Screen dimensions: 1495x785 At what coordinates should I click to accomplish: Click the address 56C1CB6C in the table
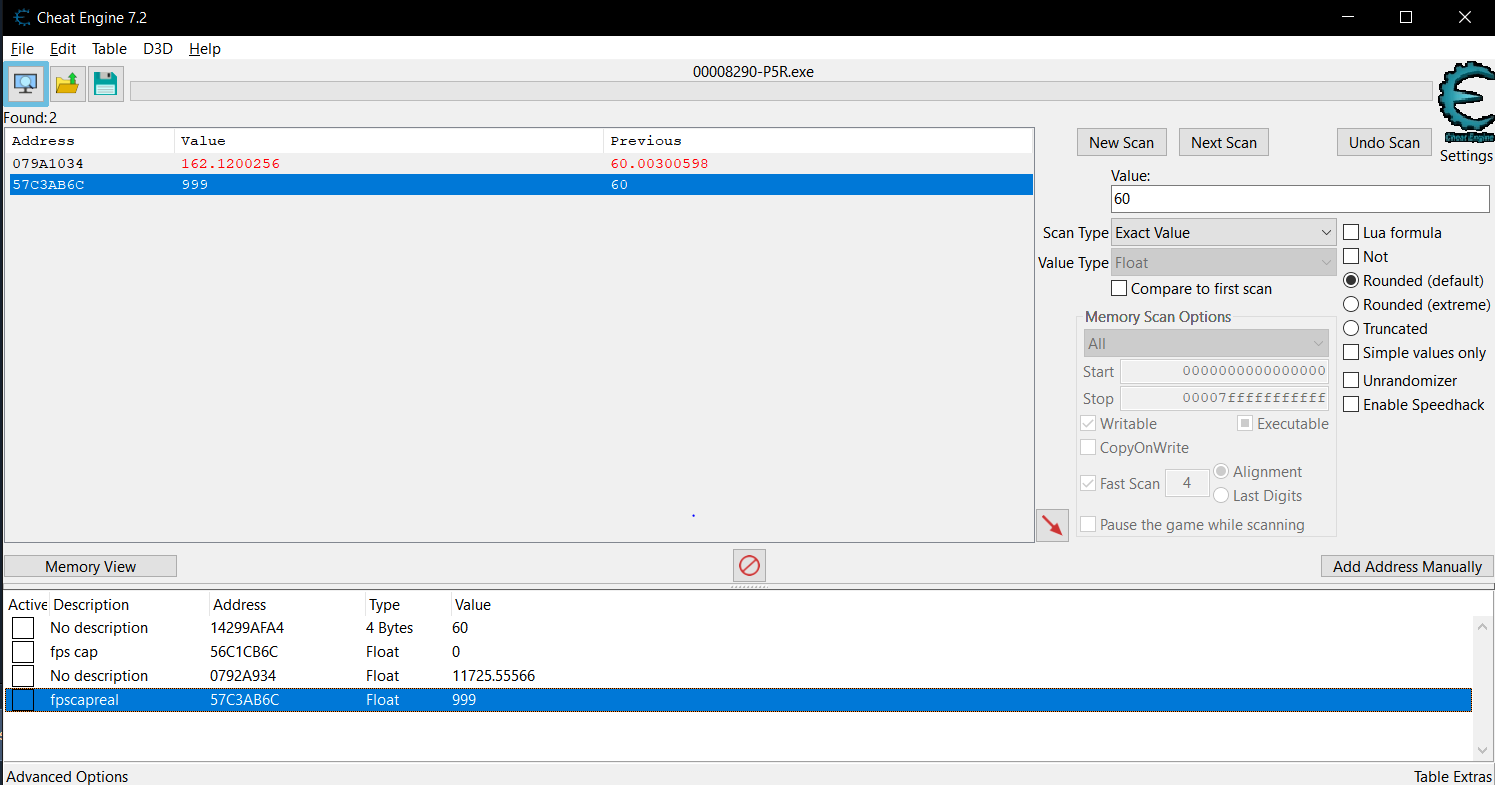244,652
